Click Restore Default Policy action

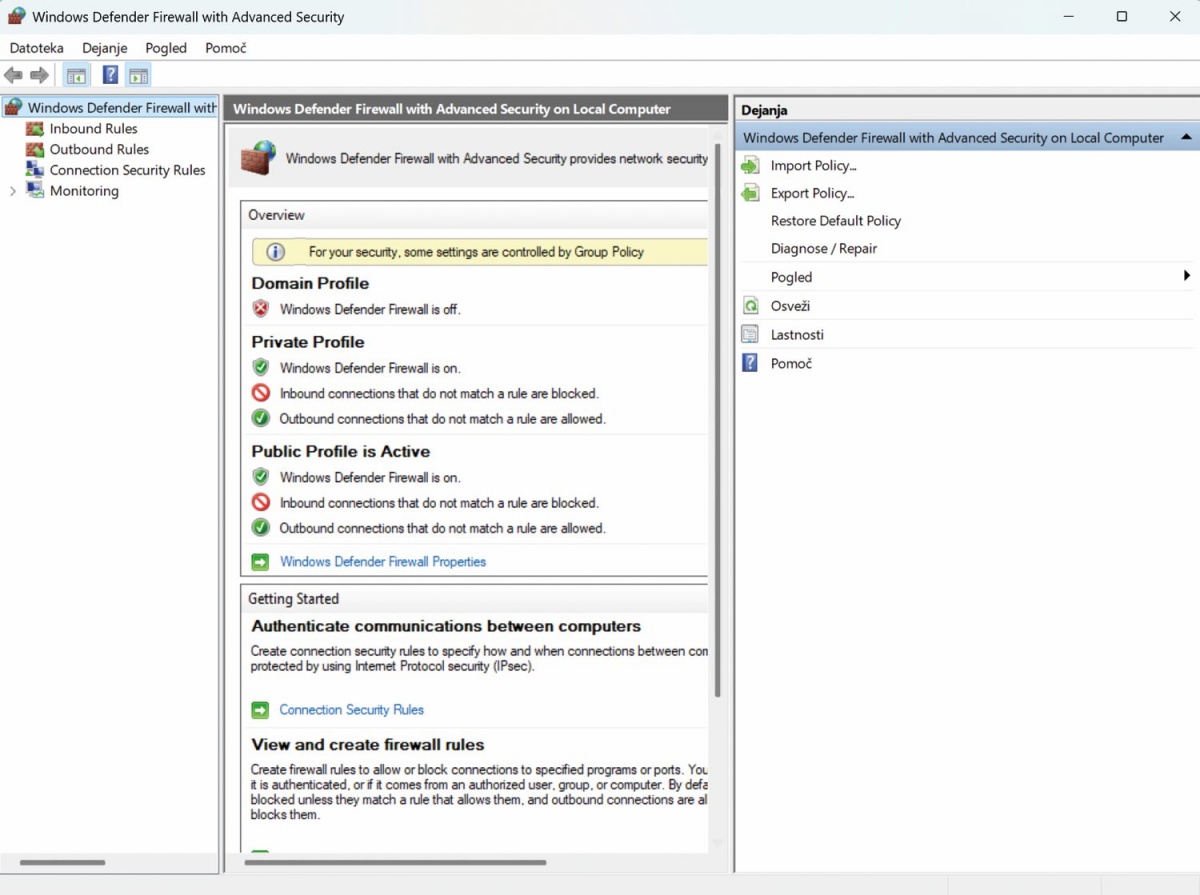point(835,221)
